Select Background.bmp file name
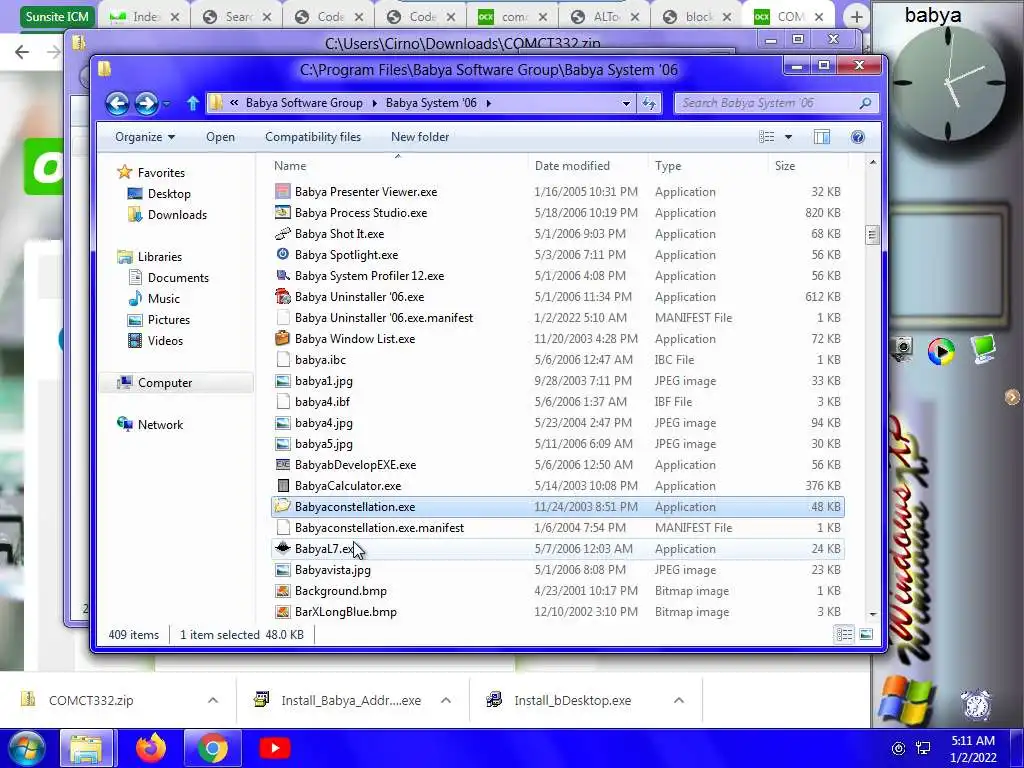 tap(341, 590)
